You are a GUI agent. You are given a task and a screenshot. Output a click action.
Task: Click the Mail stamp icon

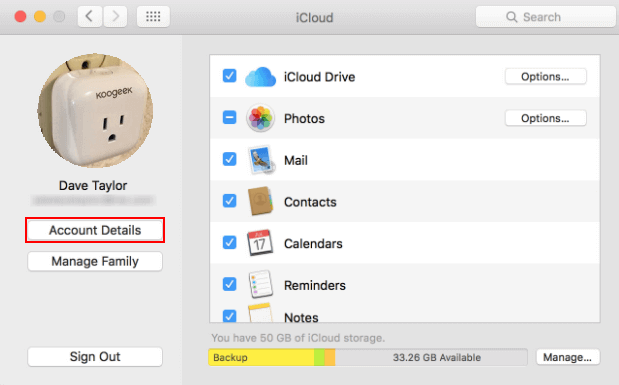click(x=261, y=160)
